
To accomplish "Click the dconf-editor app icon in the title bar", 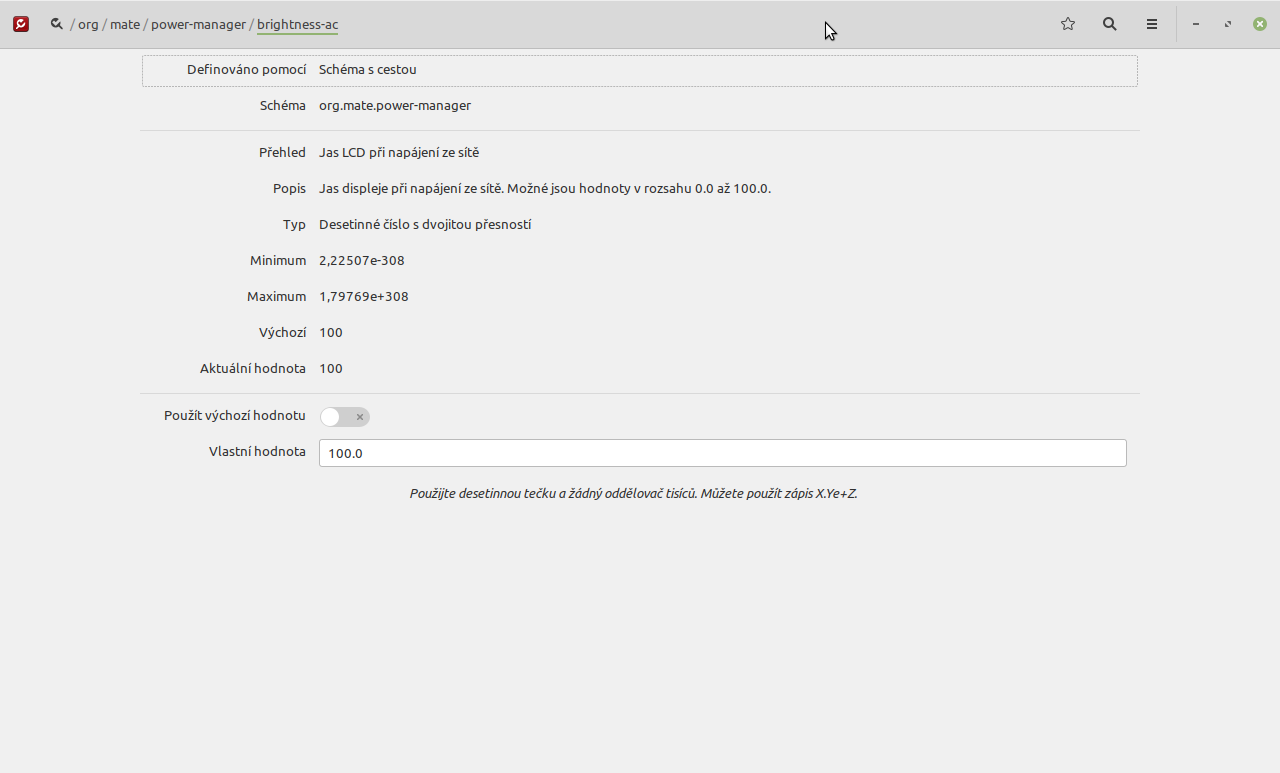I will click(21, 24).
